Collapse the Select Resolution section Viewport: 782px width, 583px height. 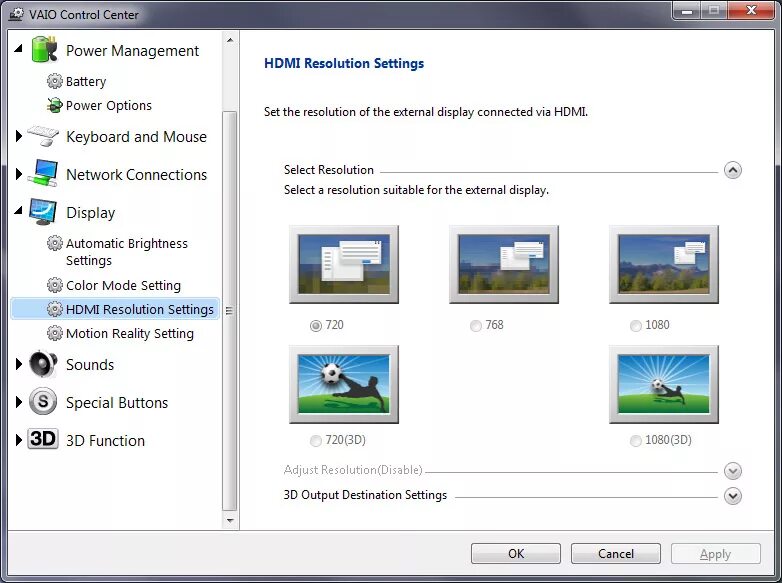click(733, 171)
